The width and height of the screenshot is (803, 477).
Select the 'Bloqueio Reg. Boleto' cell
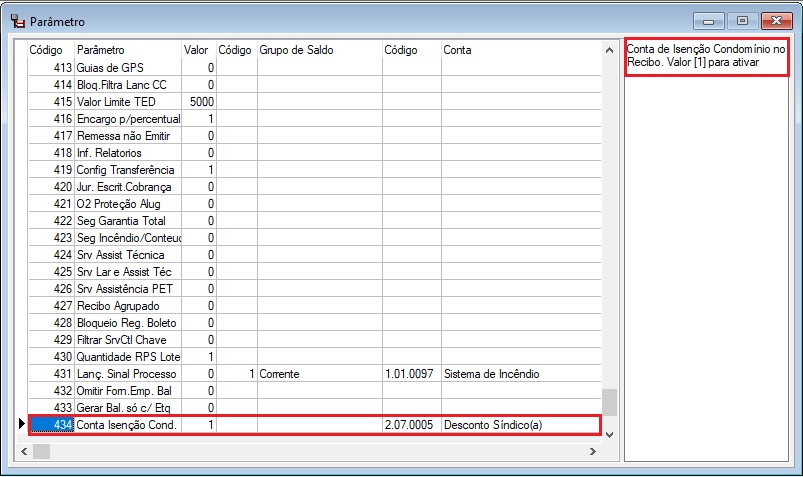[x=128, y=323]
